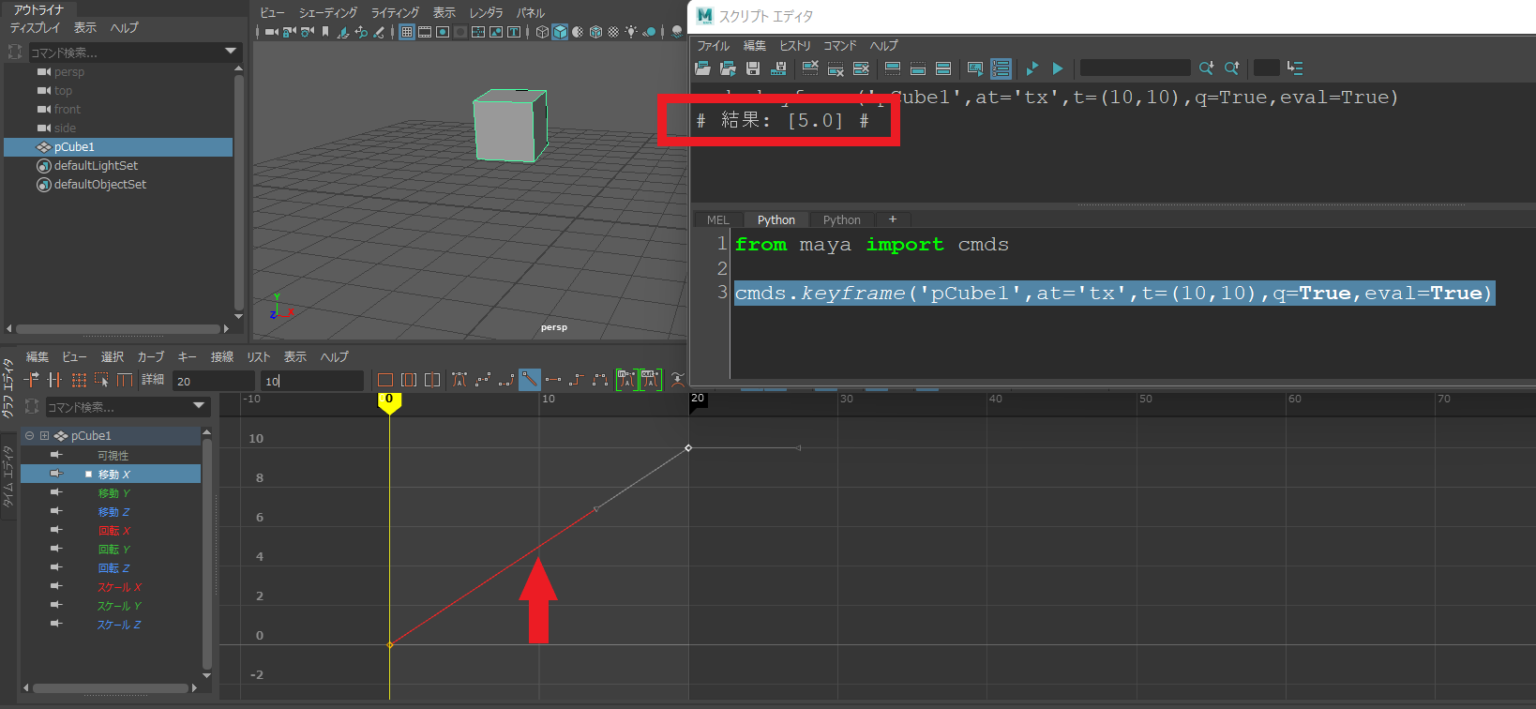Switch to the MEL tab
Screen dimensions: 1536x709
point(717,219)
